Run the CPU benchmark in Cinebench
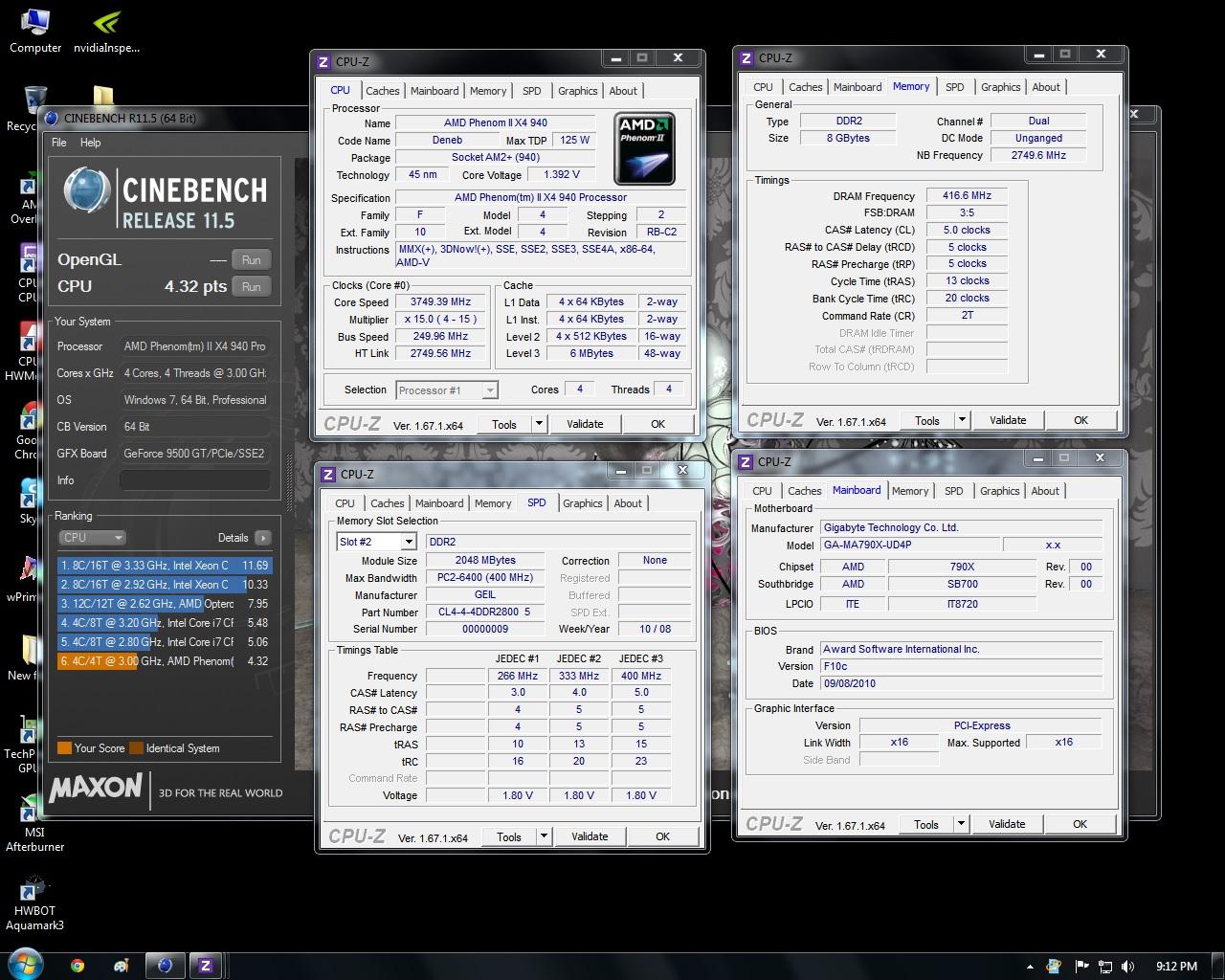1225x980 pixels. point(252,286)
